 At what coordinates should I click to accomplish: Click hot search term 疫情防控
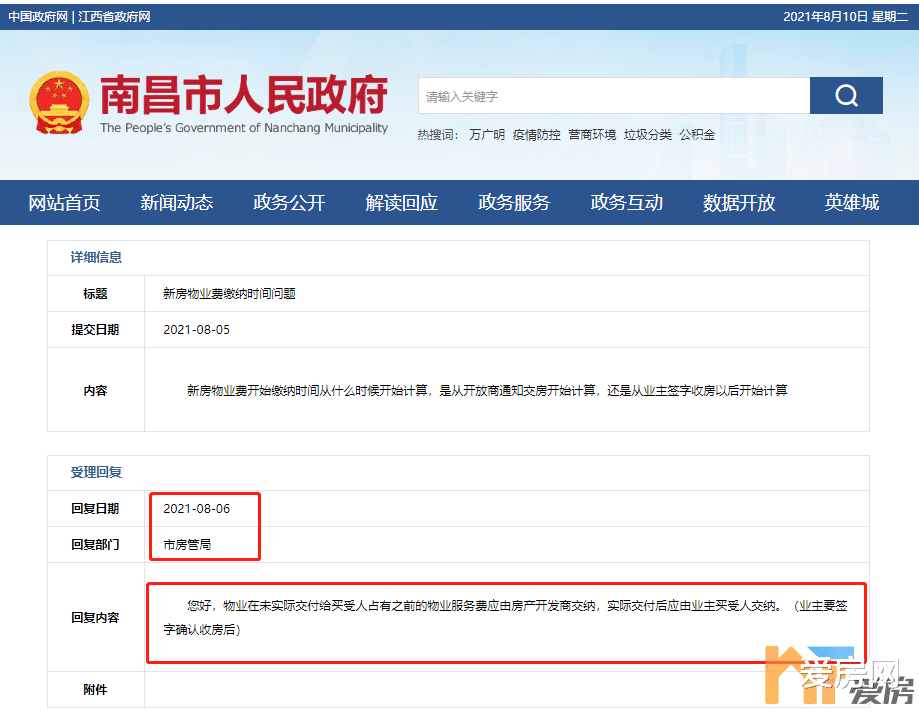point(536,135)
